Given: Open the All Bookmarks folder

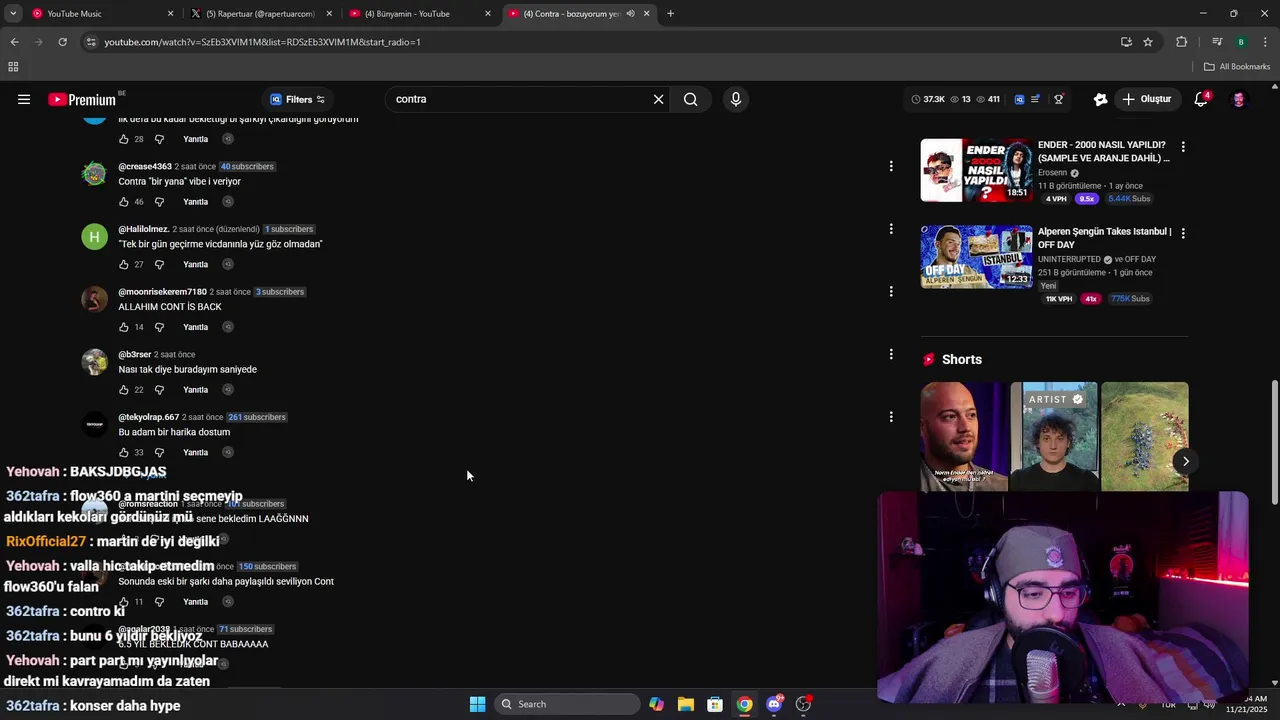Looking at the screenshot, I should [x=1237, y=67].
